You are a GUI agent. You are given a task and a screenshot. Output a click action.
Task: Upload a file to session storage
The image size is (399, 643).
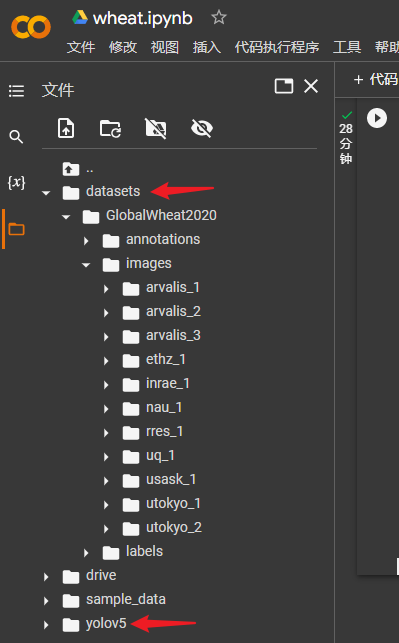66,128
